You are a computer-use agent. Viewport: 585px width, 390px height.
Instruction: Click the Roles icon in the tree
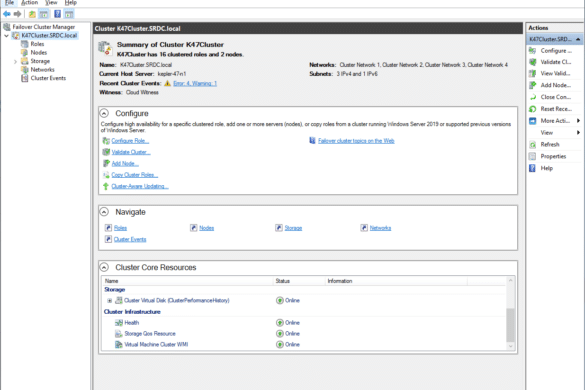point(25,44)
